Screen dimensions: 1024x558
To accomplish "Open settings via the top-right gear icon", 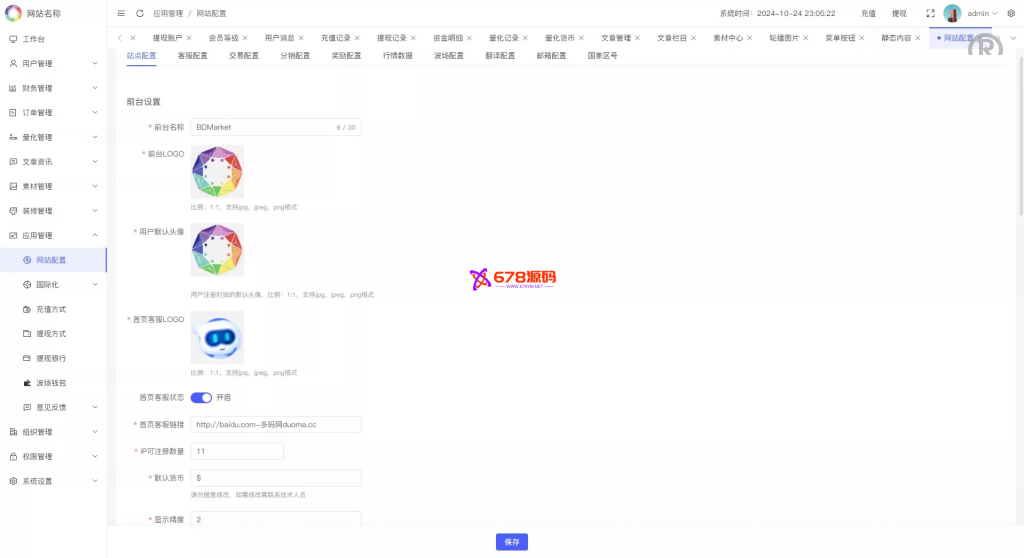I will (x=1011, y=14).
